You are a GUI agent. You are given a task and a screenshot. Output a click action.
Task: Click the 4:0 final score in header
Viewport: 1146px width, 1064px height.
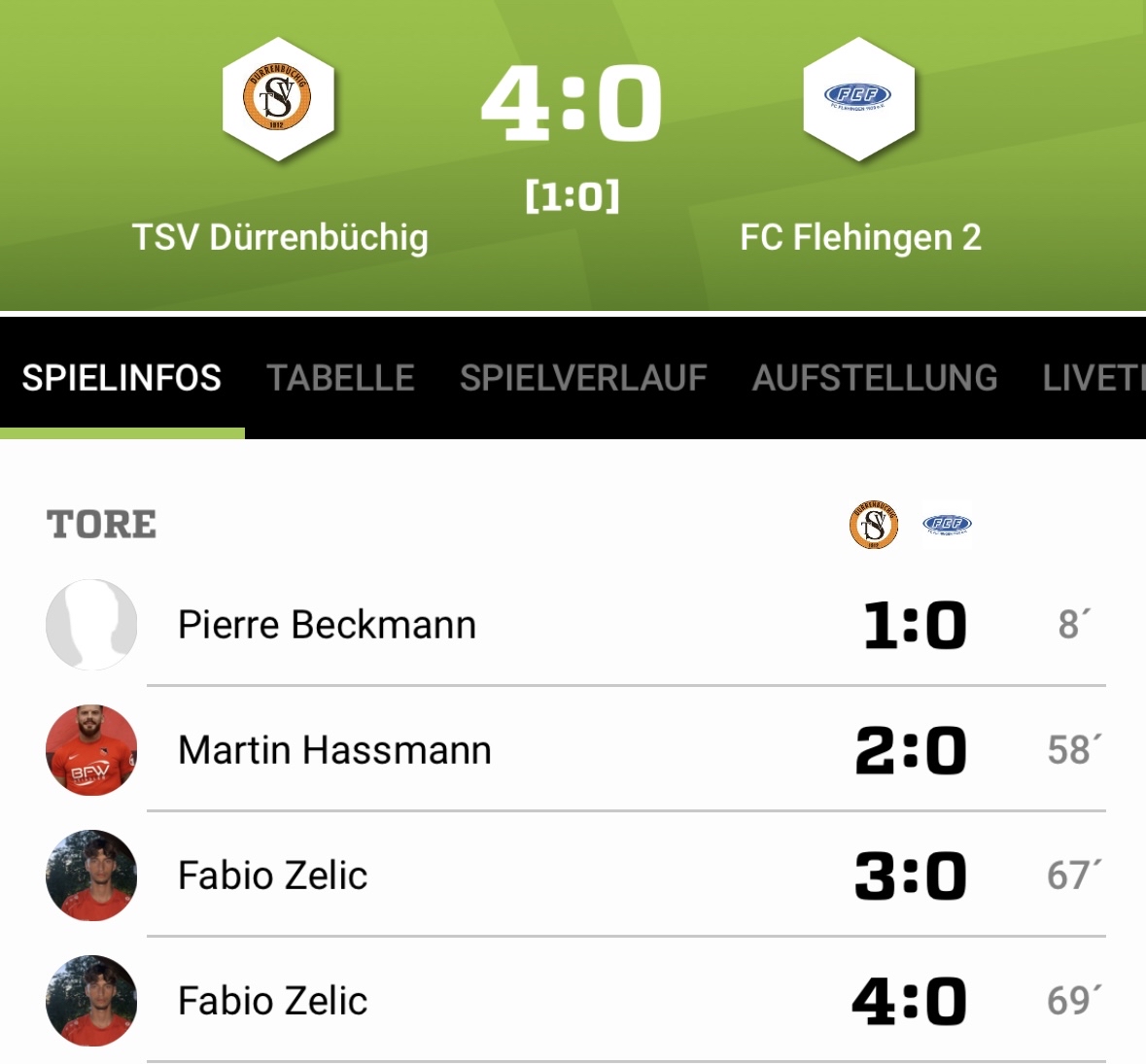tap(572, 102)
